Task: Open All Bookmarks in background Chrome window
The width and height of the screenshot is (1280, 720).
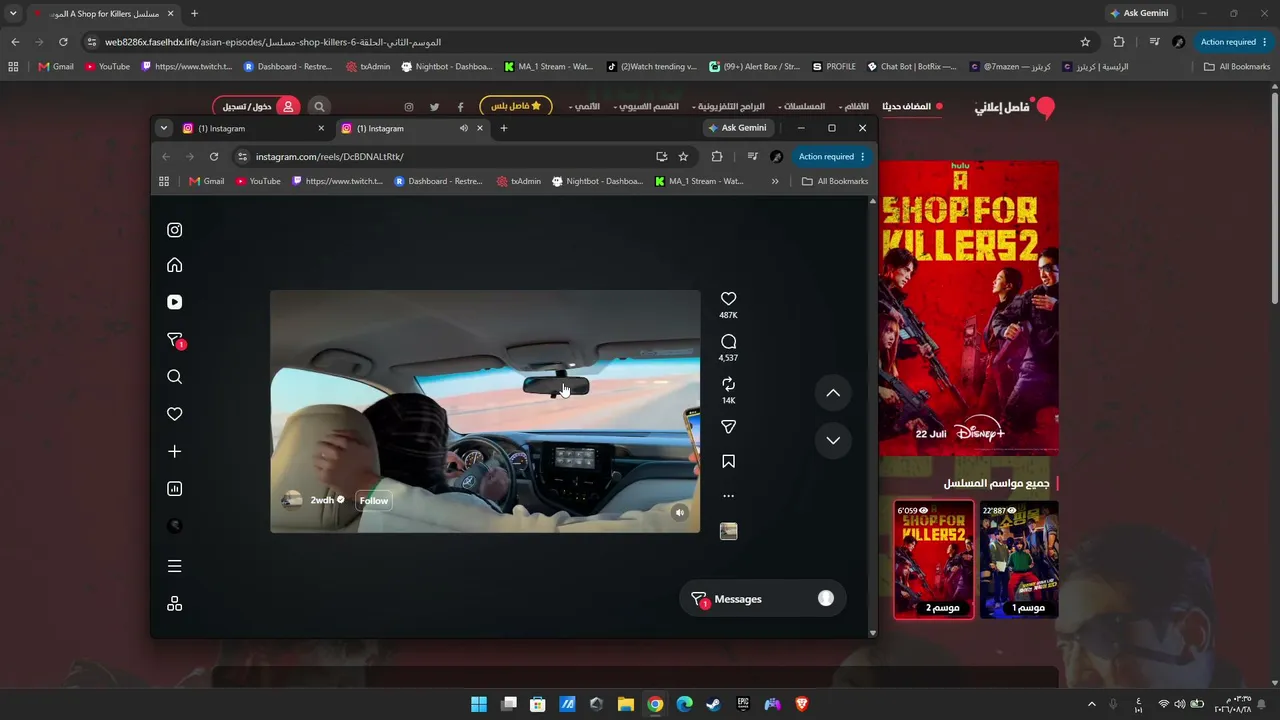Action: 1237,67
